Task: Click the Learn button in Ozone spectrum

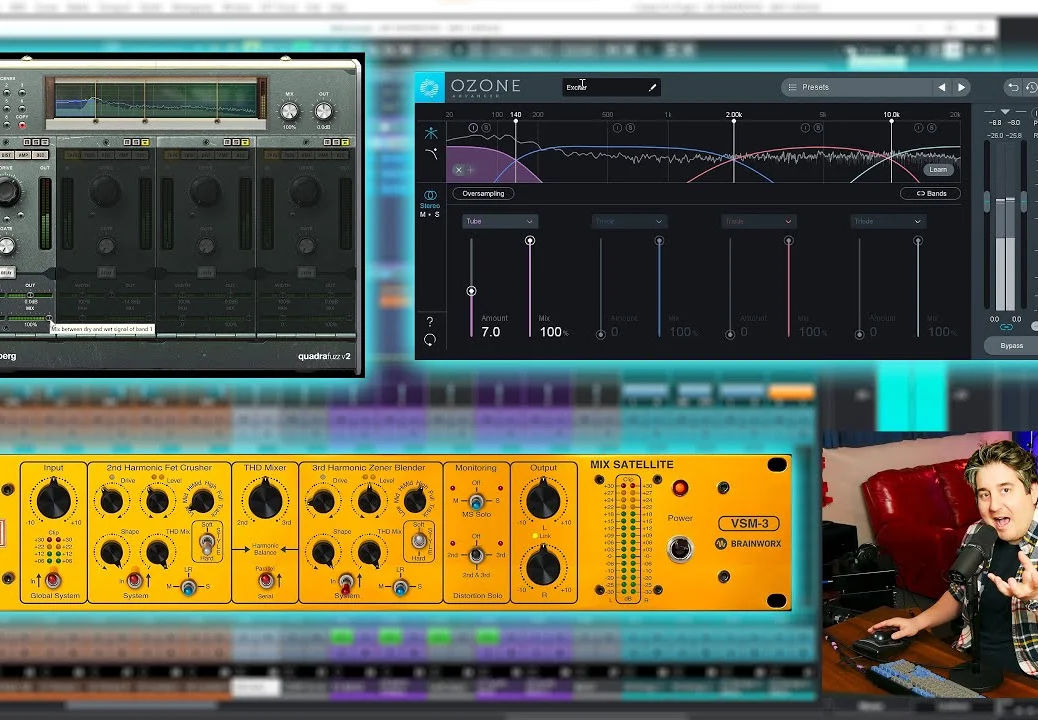Action: pyautogui.click(x=938, y=170)
